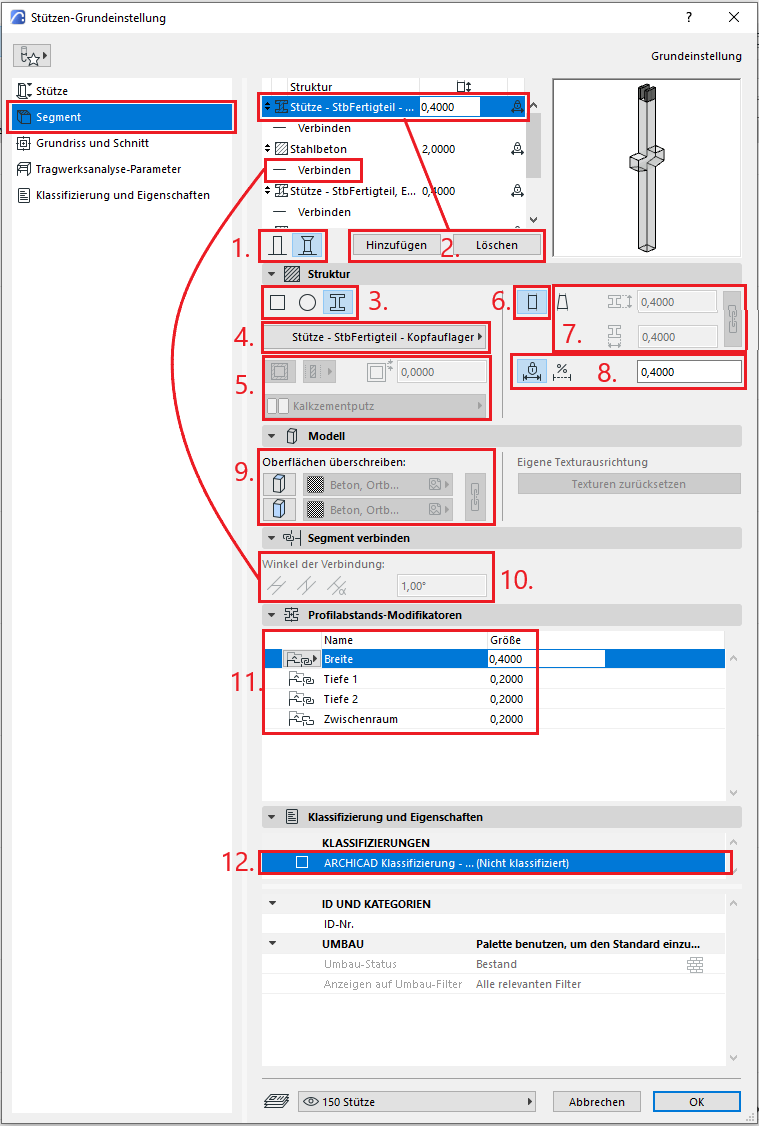Select the percentage length icon
This screenshot has width=759, height=1126.
562,372
